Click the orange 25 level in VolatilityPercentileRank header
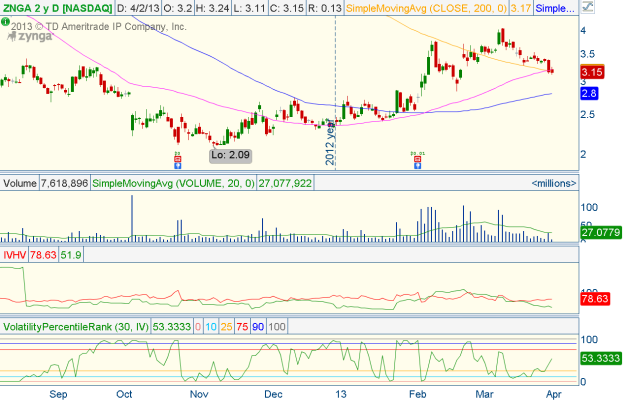This screenshot has width=625, height=400. 226,327
